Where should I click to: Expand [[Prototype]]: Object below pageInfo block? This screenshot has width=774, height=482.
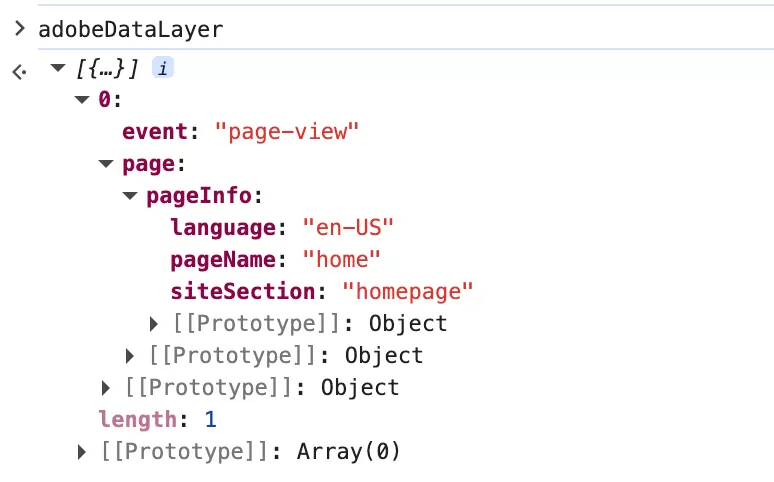(x=129, y=356)
